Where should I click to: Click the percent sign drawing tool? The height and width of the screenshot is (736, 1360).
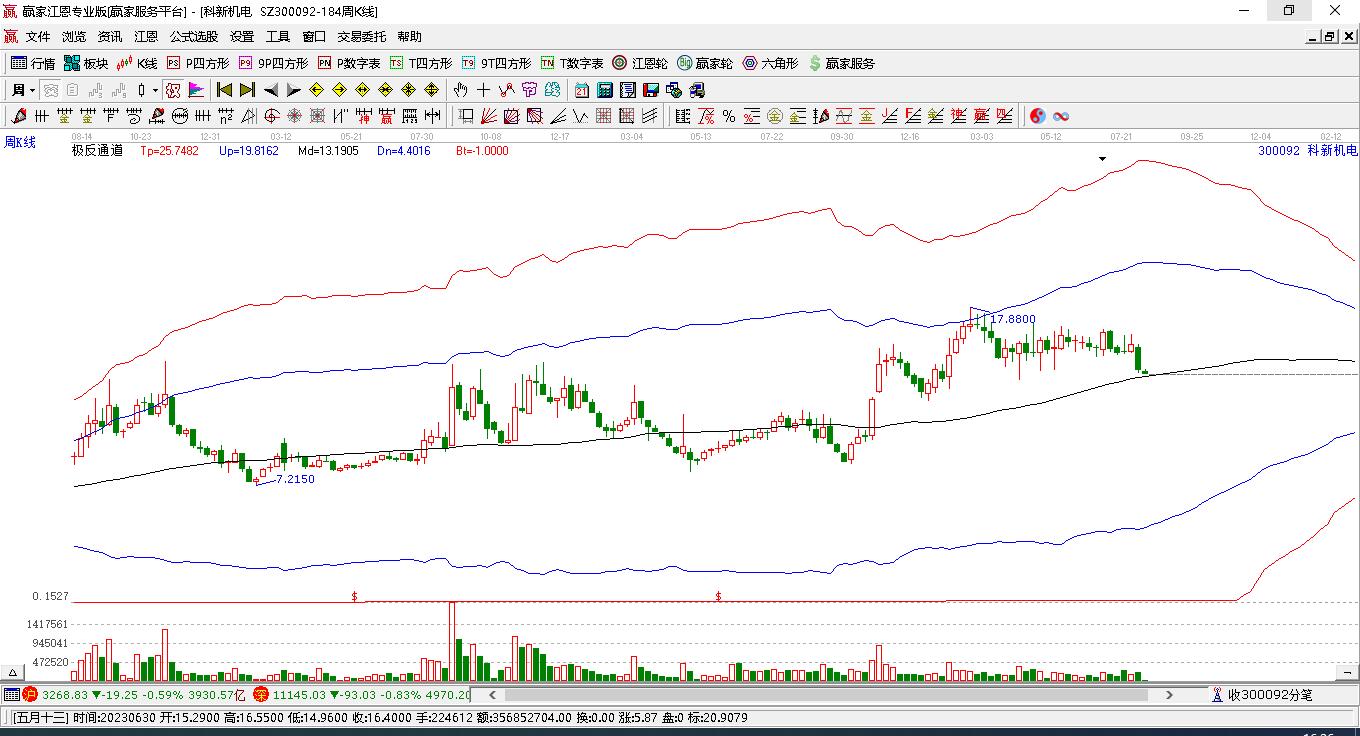729,116
